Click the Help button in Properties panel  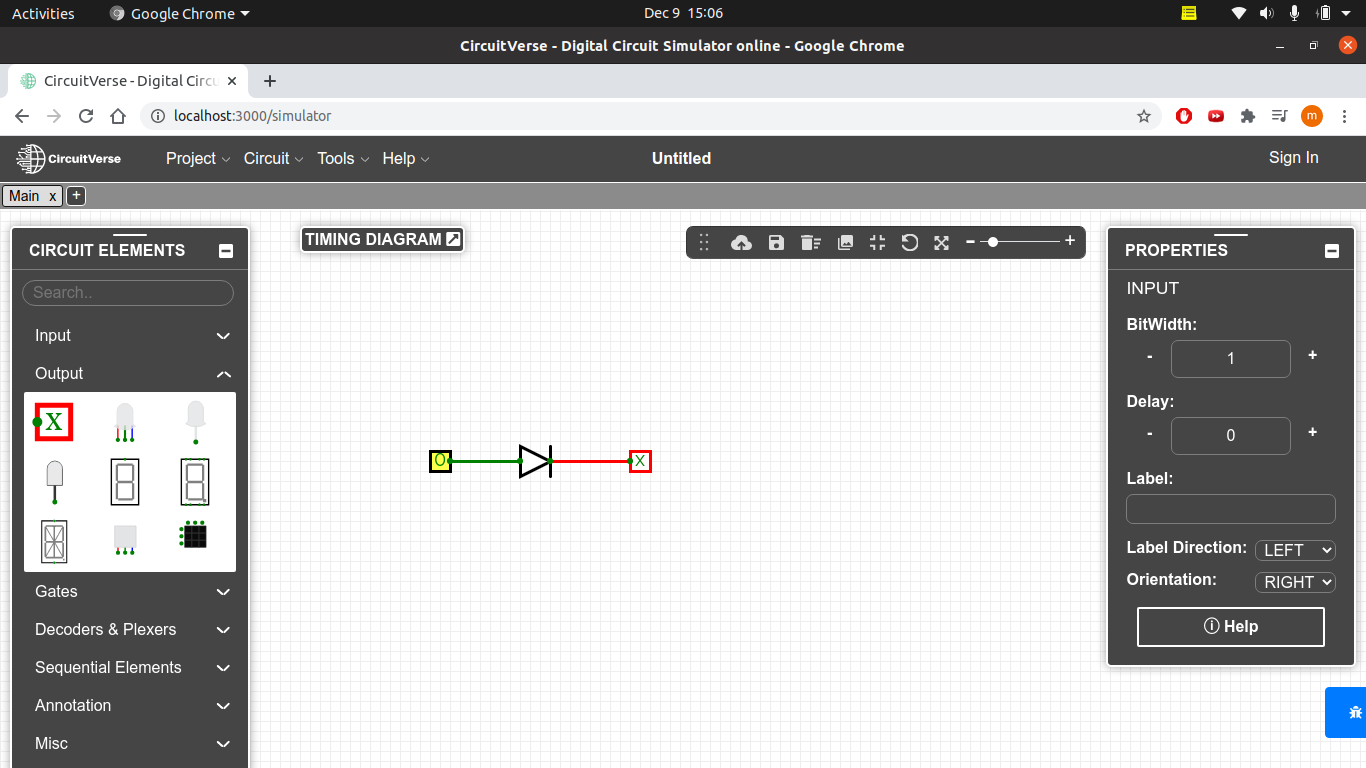click(1230, 626)
